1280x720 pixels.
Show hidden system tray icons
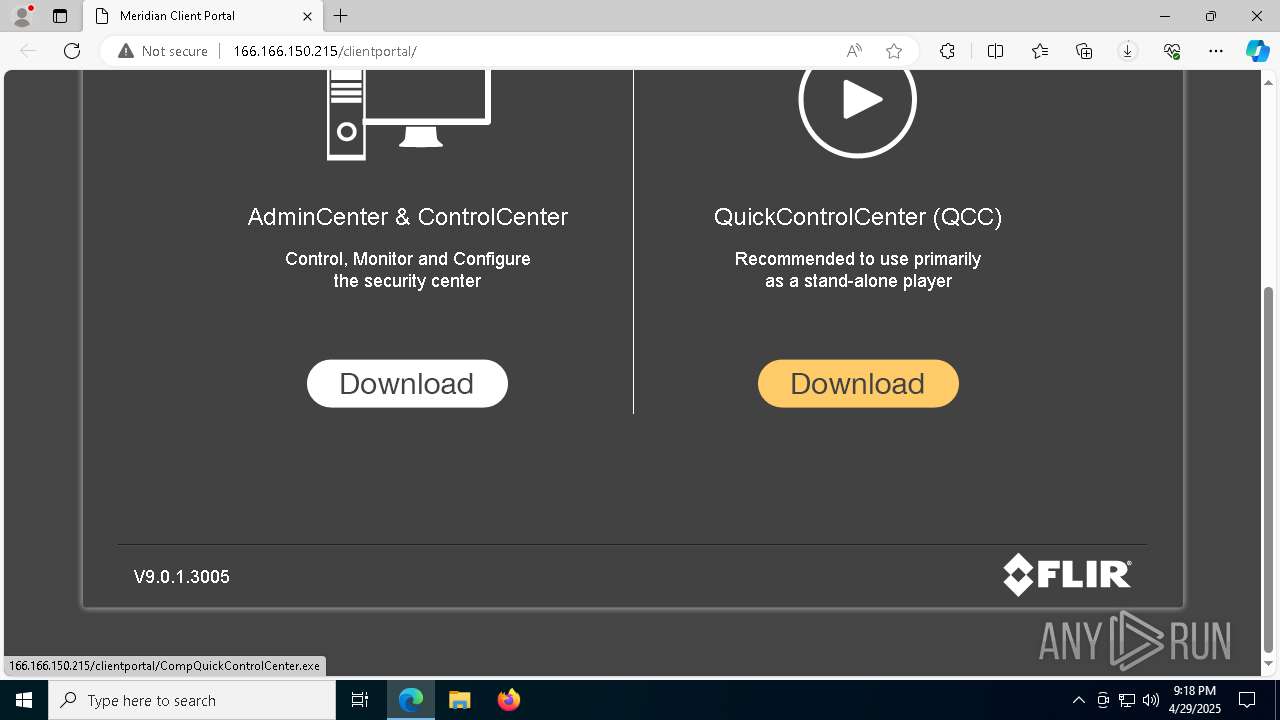pos(1078,700)
